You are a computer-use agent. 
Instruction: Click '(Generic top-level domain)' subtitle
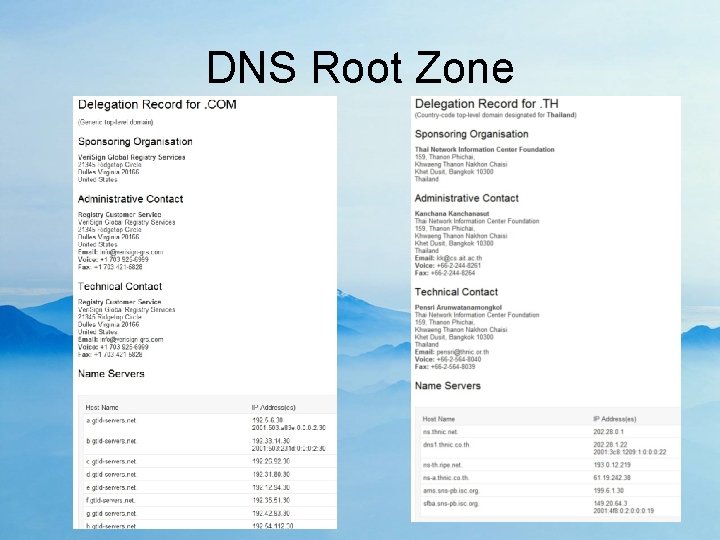coord(116,122)
